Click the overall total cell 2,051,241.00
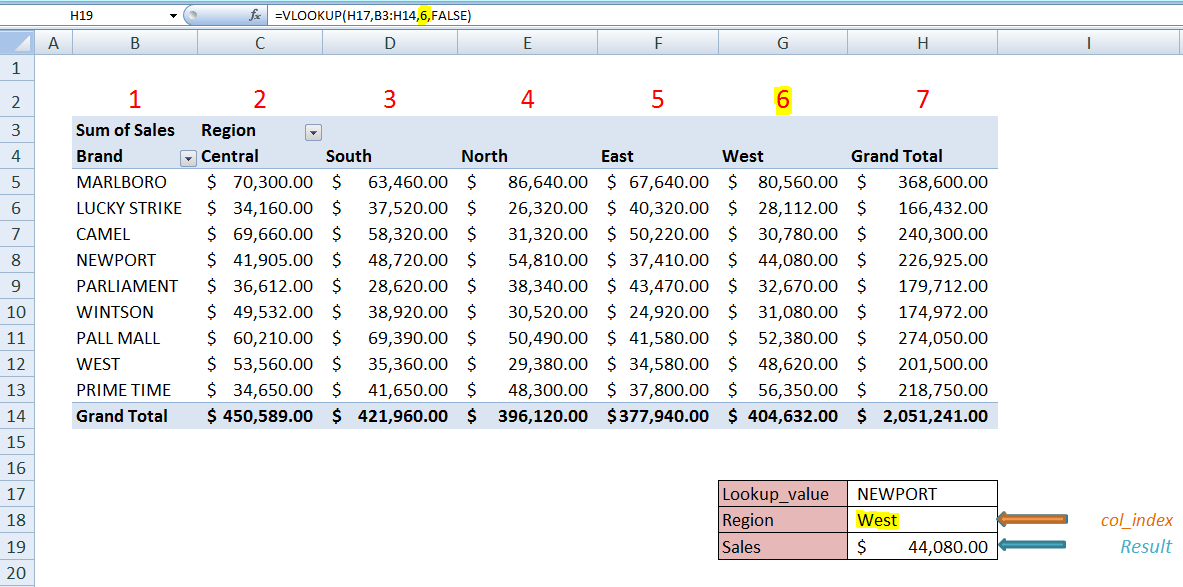1183x587 pixels. 923,416
